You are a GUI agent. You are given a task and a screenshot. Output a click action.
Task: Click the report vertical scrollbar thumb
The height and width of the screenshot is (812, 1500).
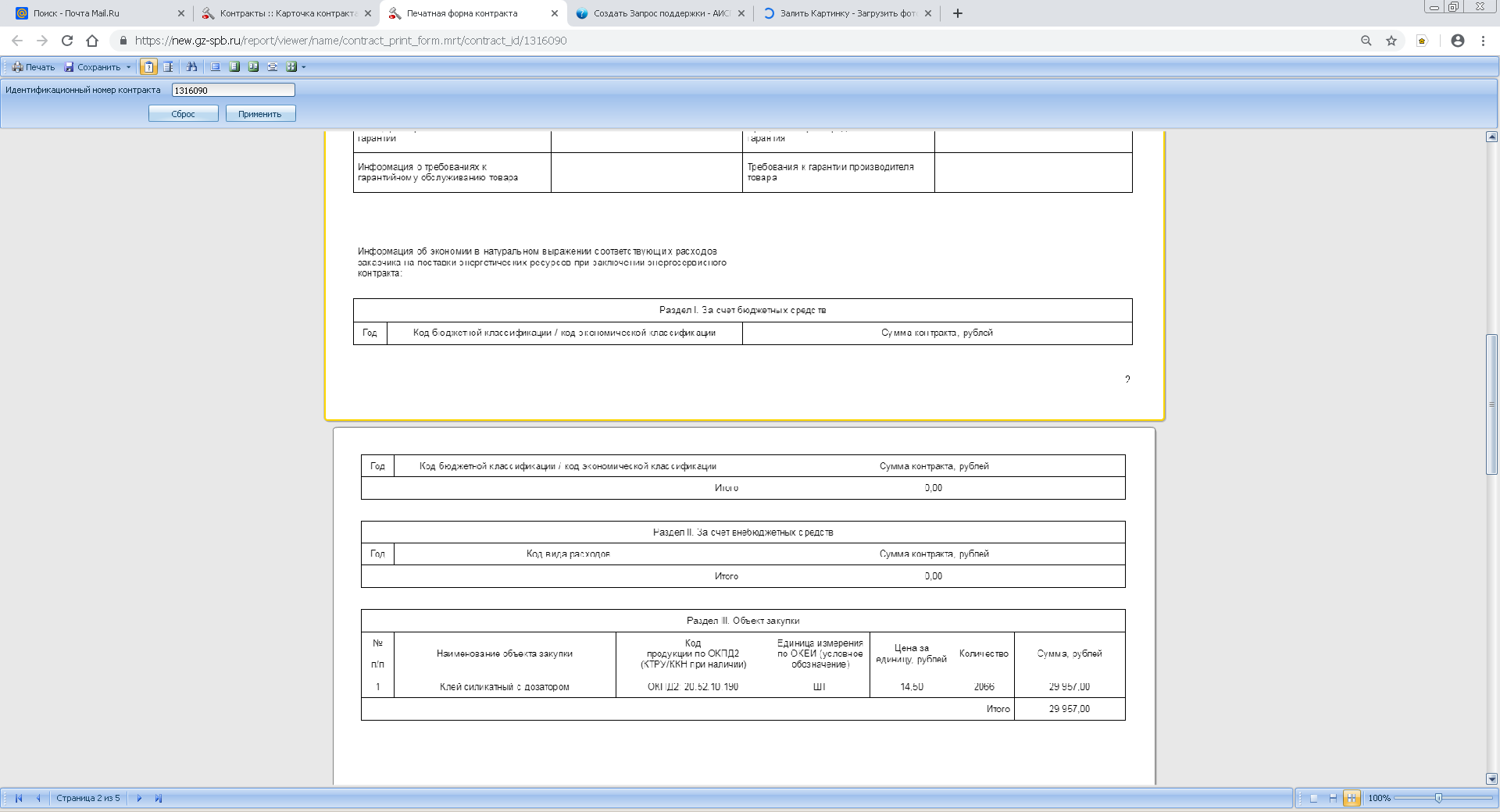point(1491,404)
